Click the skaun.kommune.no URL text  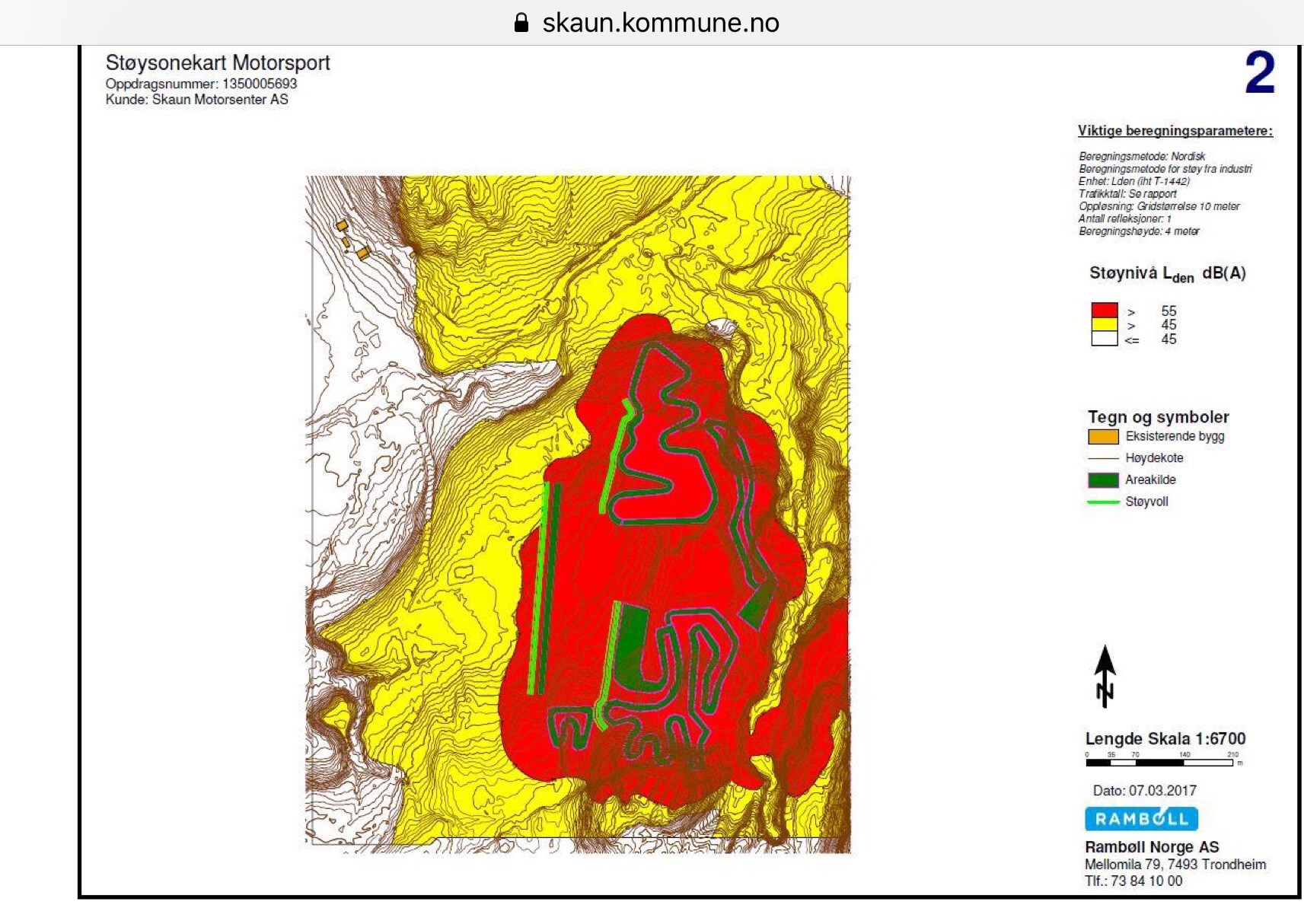tap(660, 23)
